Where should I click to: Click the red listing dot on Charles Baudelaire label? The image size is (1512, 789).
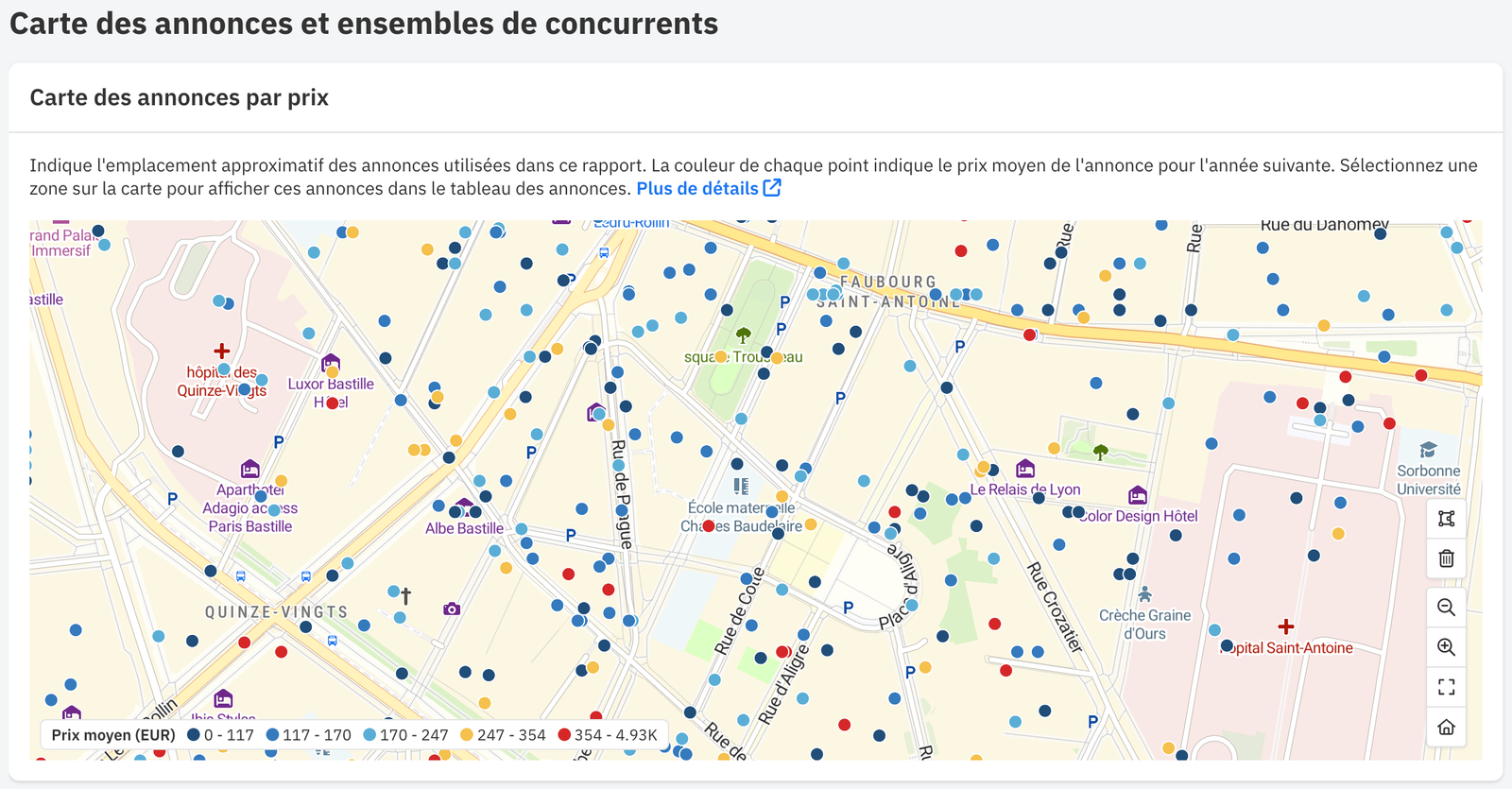[x=709, y=525]
